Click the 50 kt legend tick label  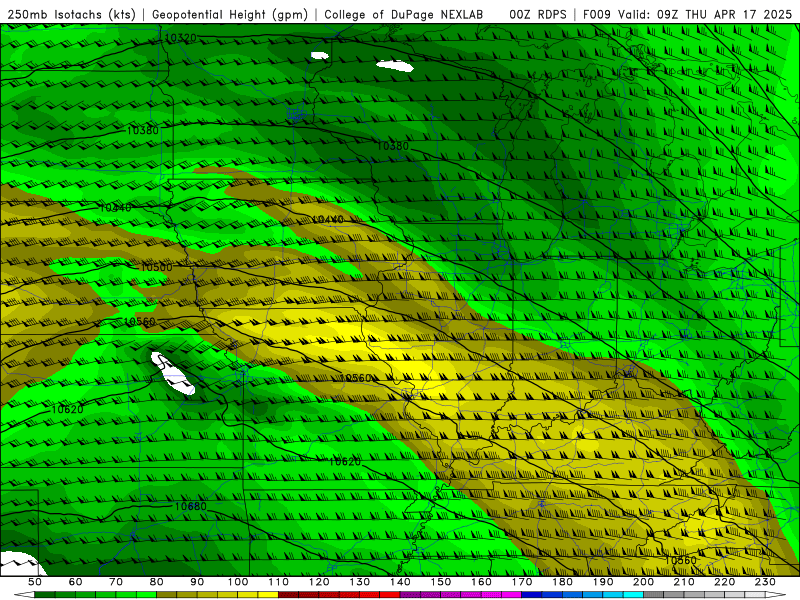(x=35, y=582)
